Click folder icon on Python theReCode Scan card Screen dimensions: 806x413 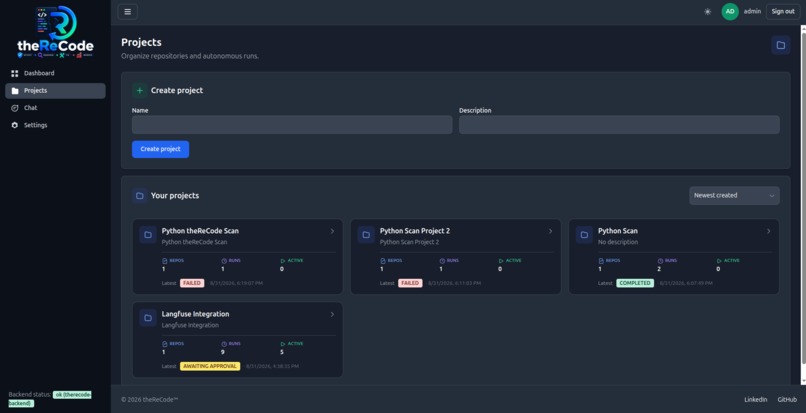tap(148, 235)
